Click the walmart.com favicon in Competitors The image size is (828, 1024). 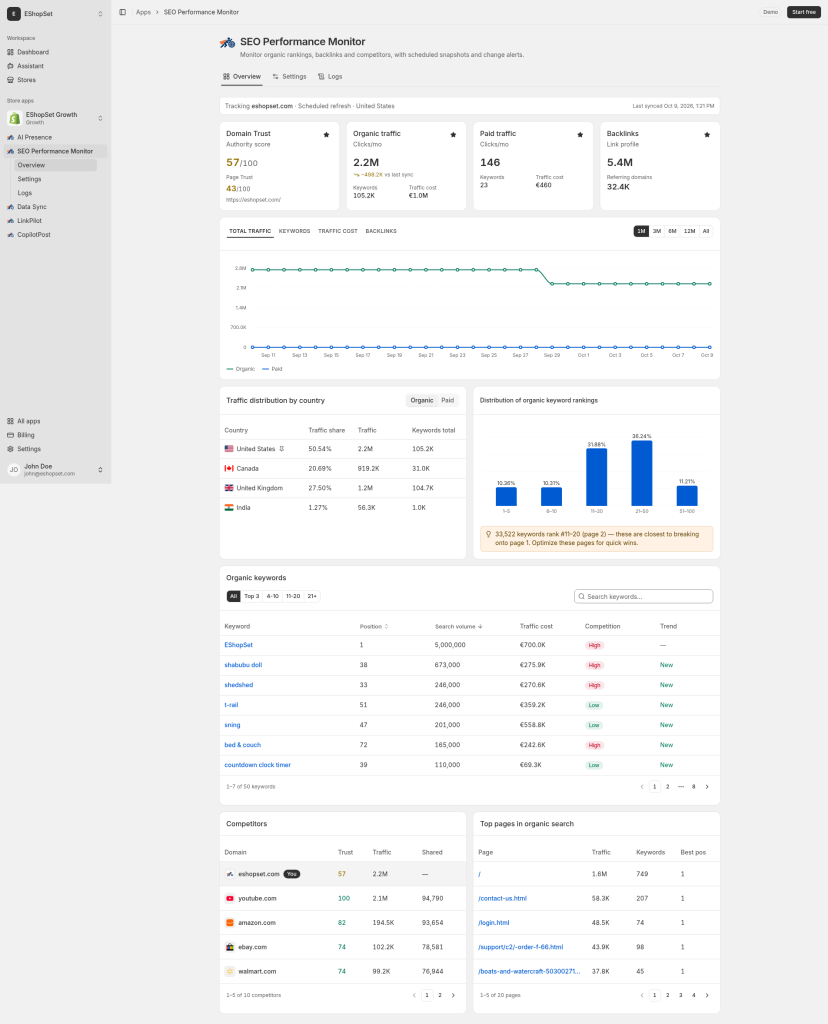230,971
